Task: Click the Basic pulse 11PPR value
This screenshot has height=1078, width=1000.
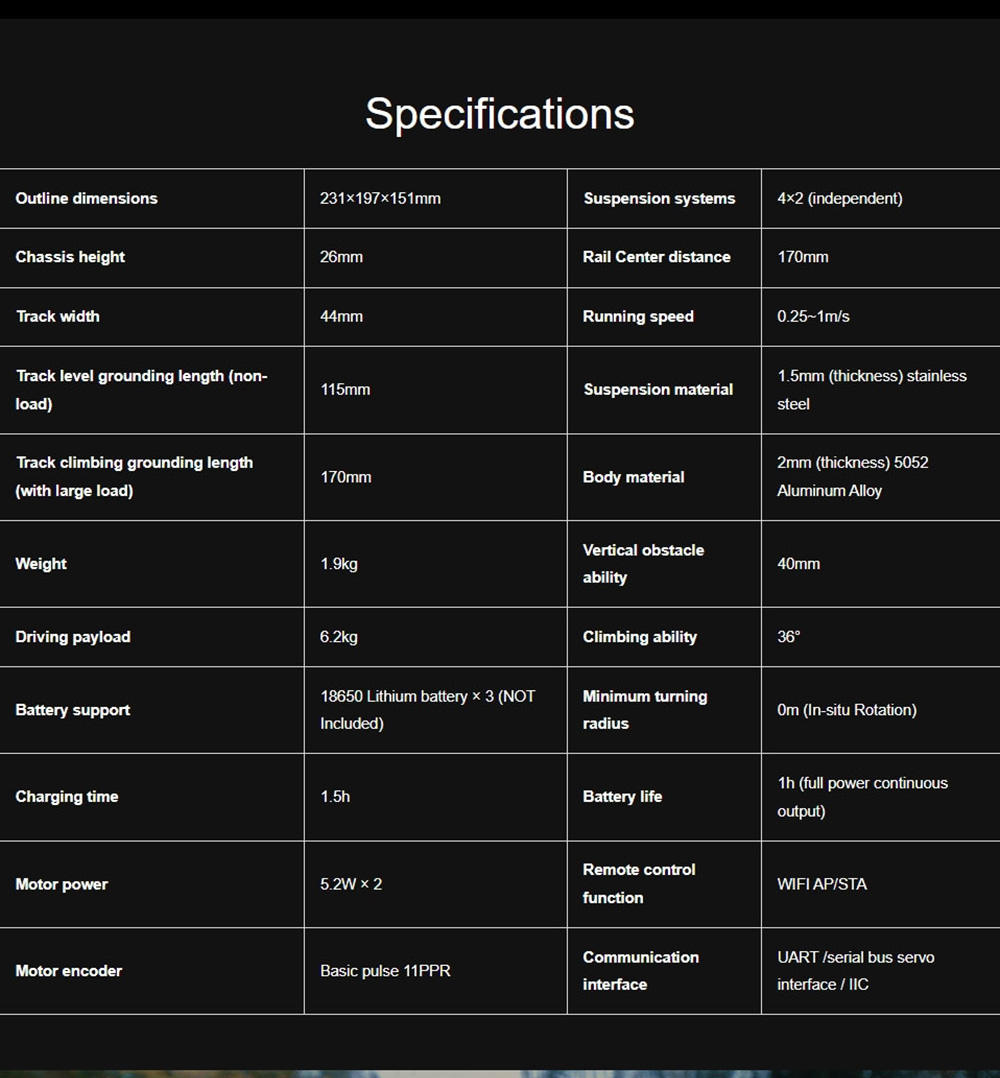Action: 385,971
